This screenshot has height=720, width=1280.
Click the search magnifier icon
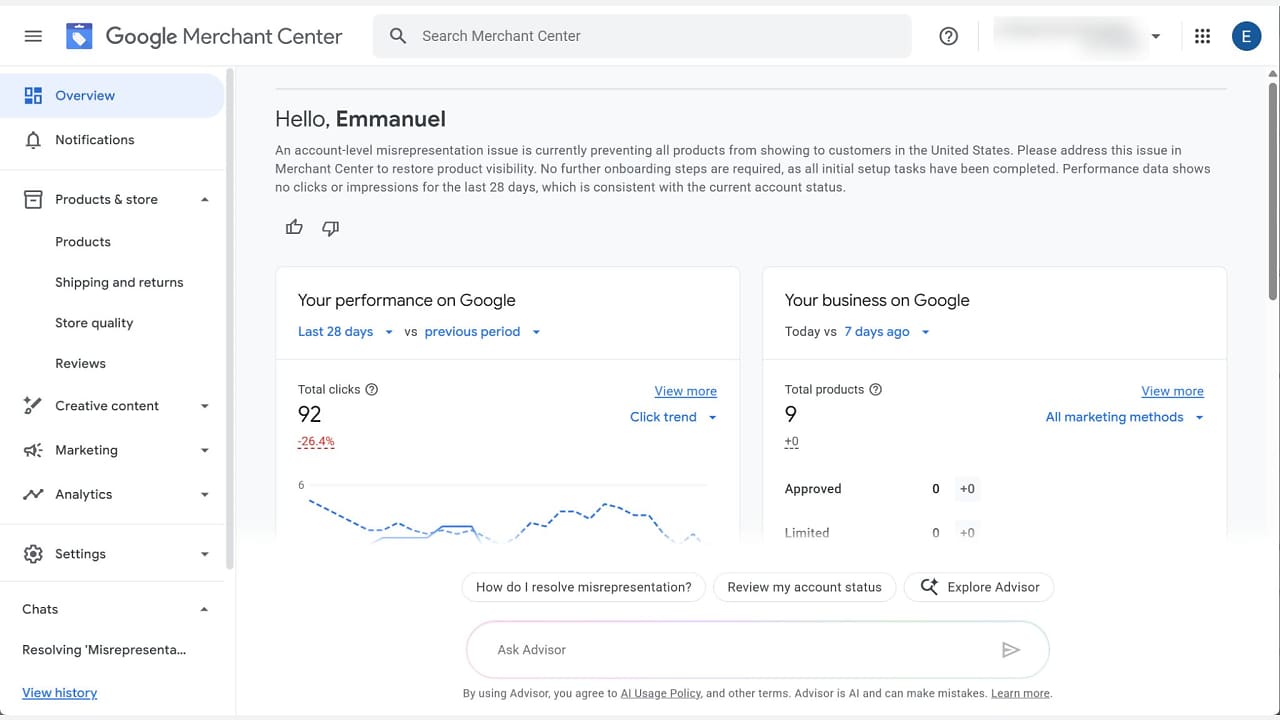(x=398, y=36)
